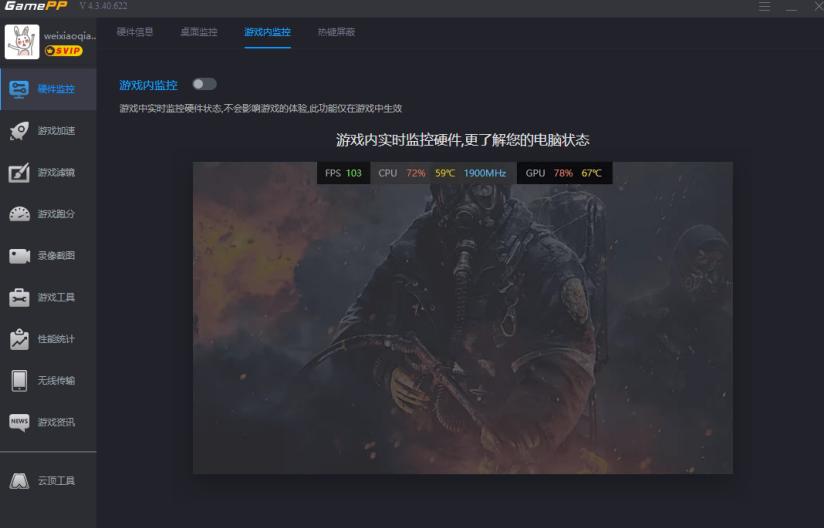Screen dimensions: 824x528
Task: Select the 游戏内监控 tab
Action: pos(267,32)
